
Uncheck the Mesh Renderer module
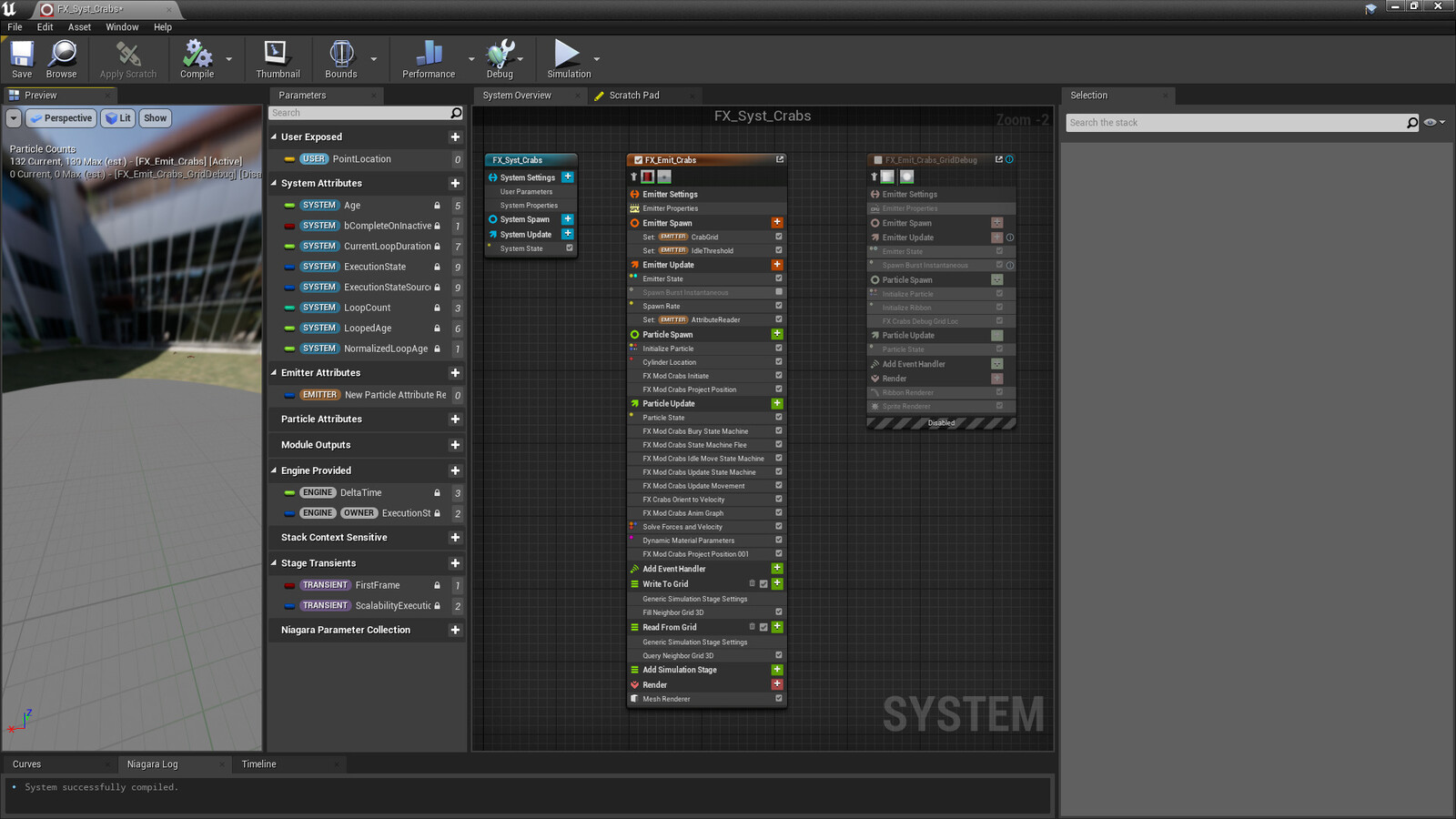779,699
